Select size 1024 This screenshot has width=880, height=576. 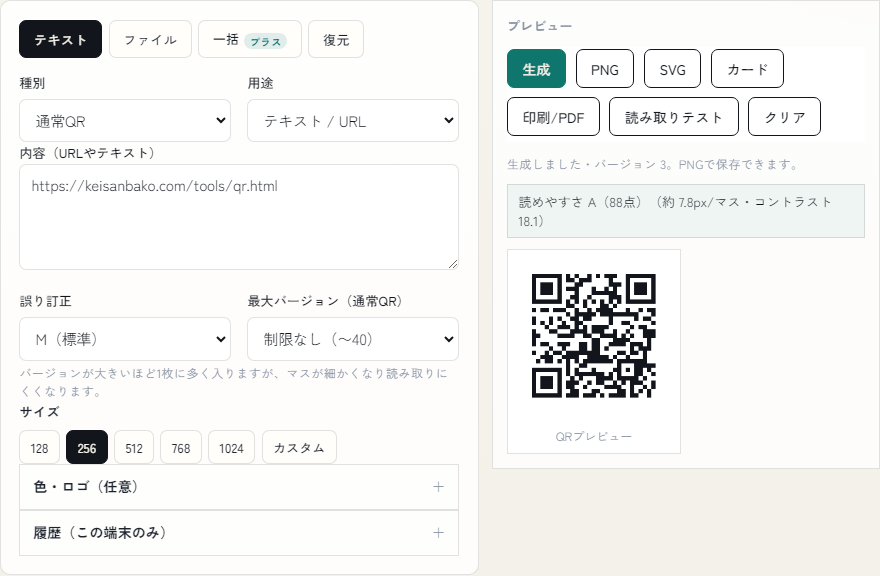point(231,447)
